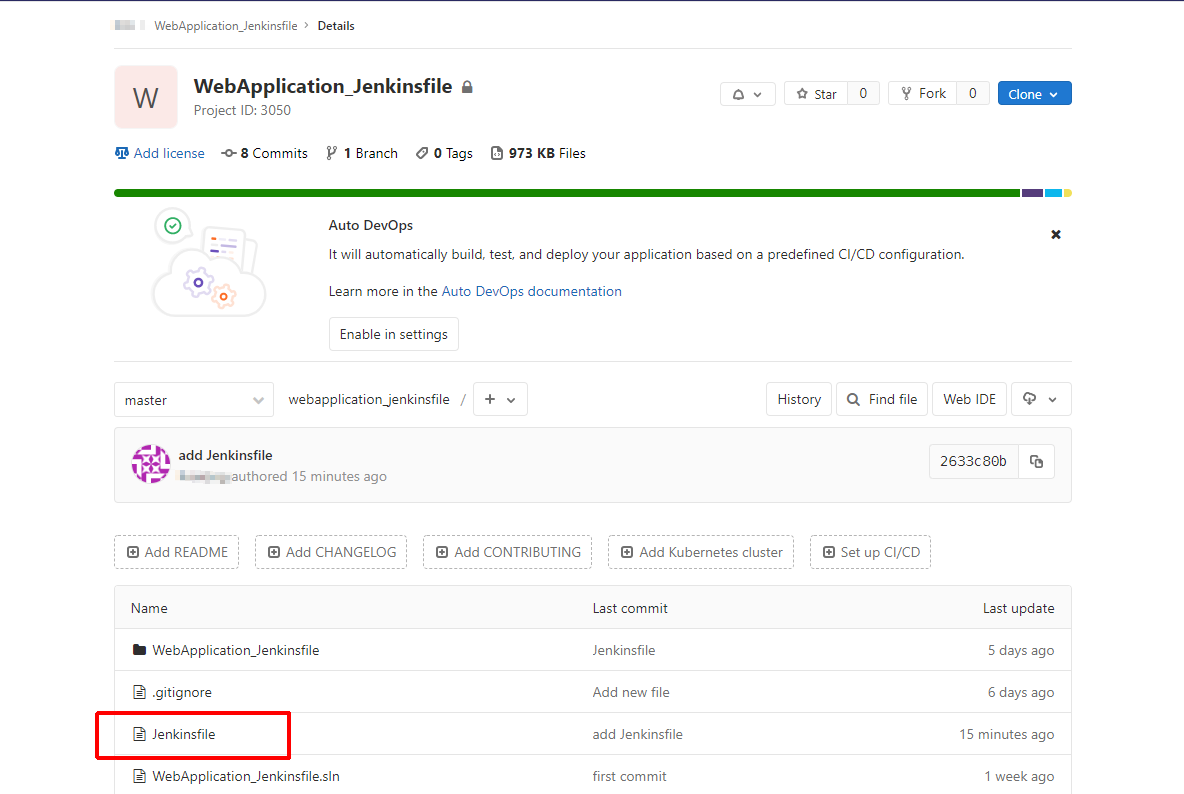
Task: Open the 'first commit' commit message
Action: 629,776
